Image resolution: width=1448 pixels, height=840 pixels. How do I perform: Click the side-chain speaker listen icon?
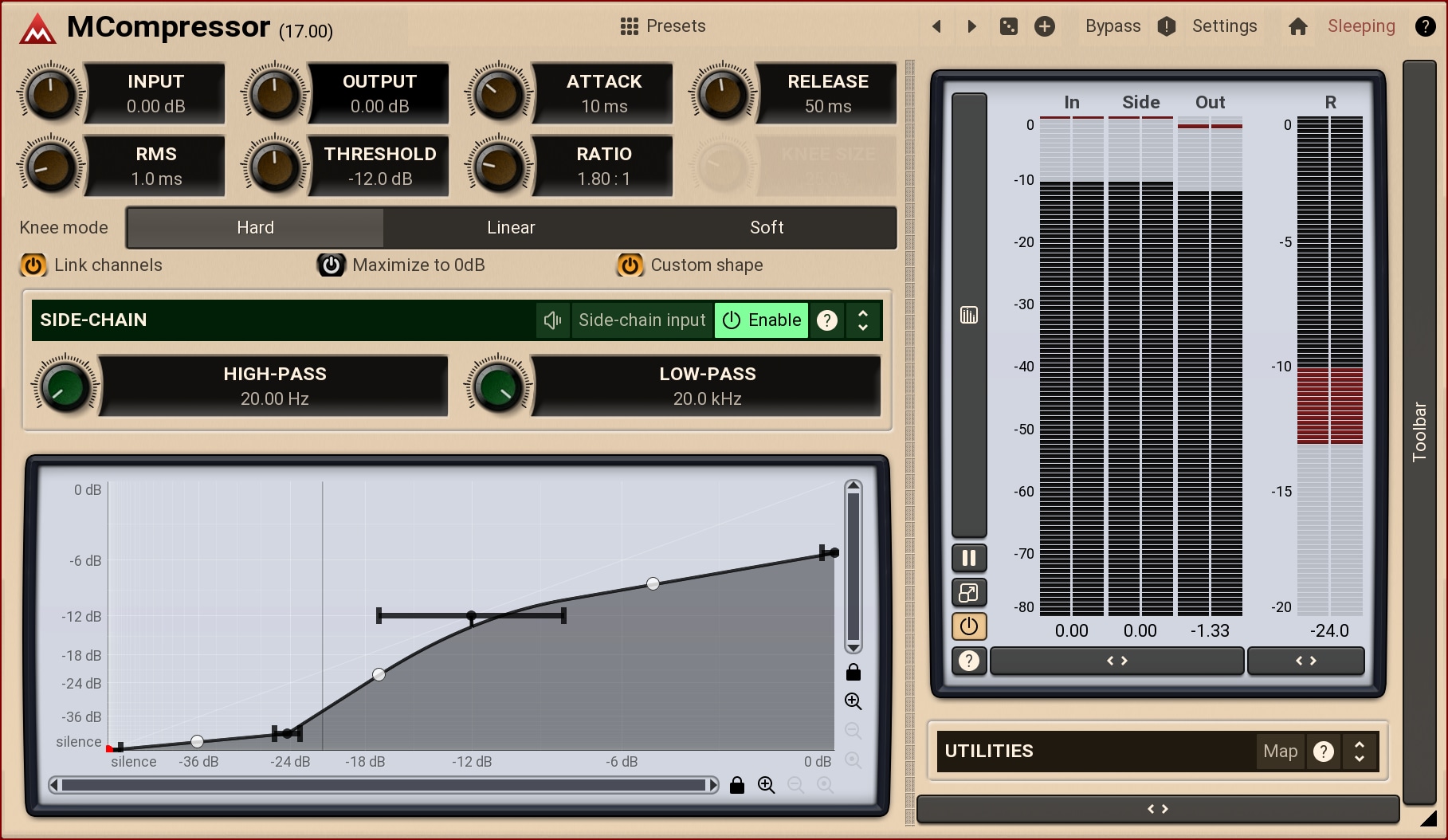point(552,320)
